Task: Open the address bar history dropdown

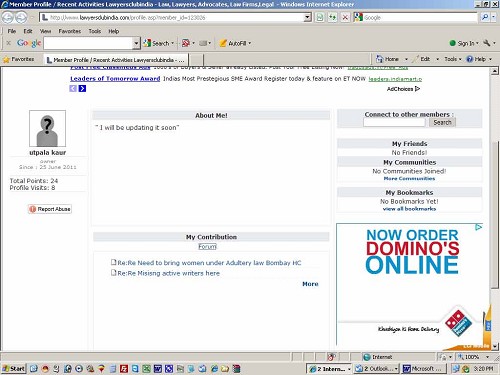Action: point(308,17)
